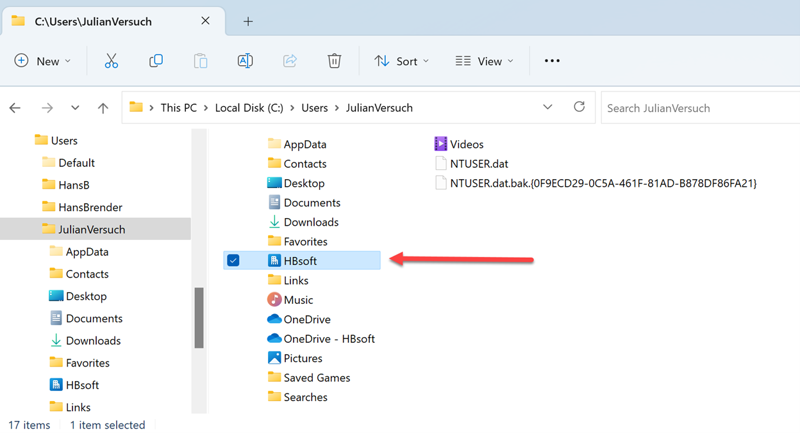The image size is (800, 433).
Task: Click the Copy icon in toolbar
Action: tap(156, 61)
